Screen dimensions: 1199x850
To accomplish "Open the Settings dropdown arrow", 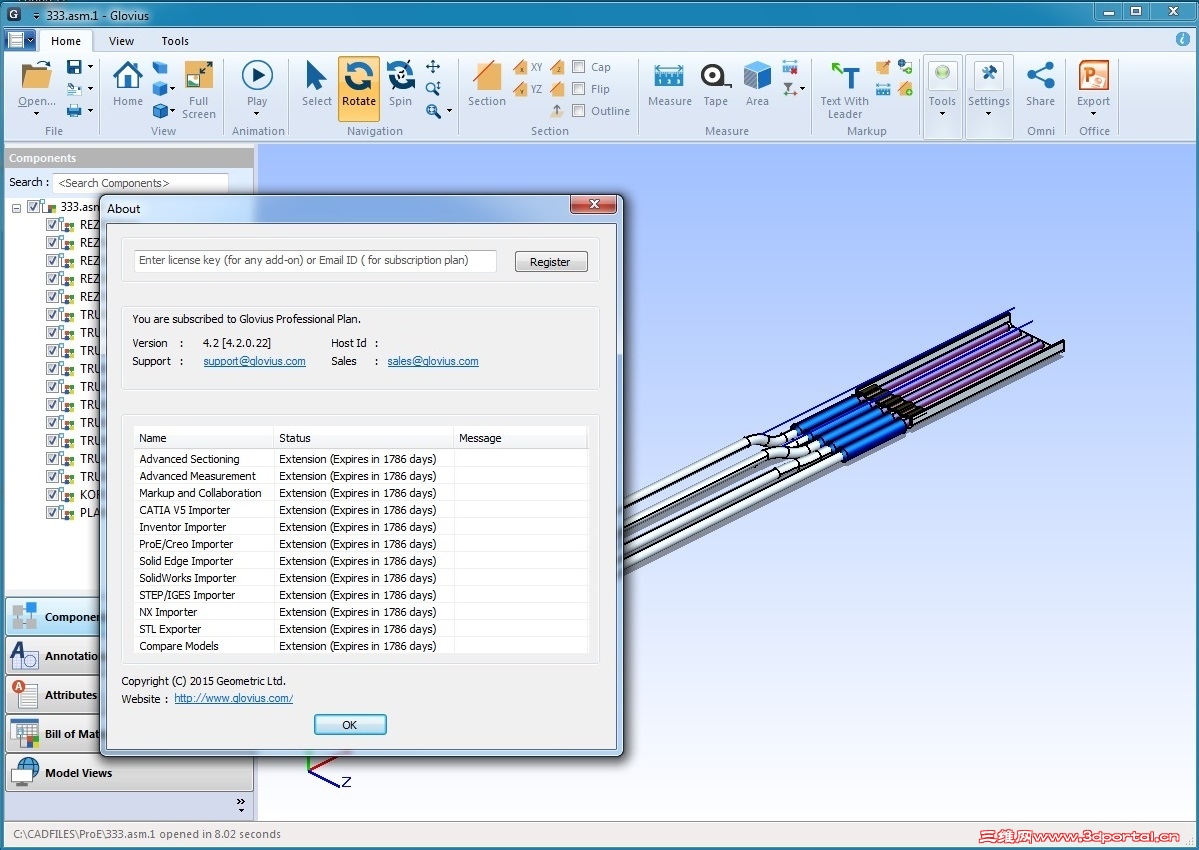I will [989, 114].
